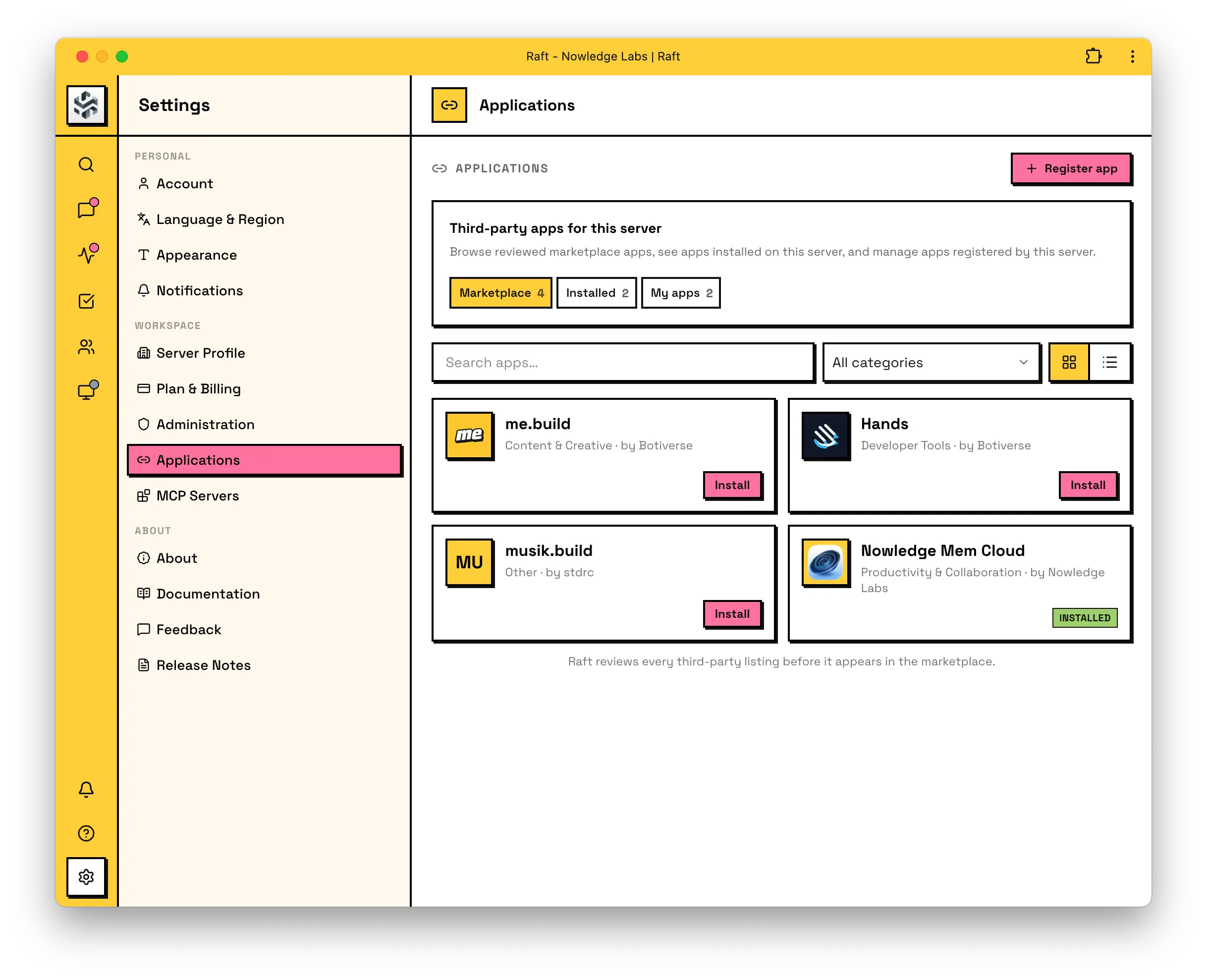Screen dimensions: 1207x980
Task: Open the activity pulse sidebar icon
Action: (87, 254)
